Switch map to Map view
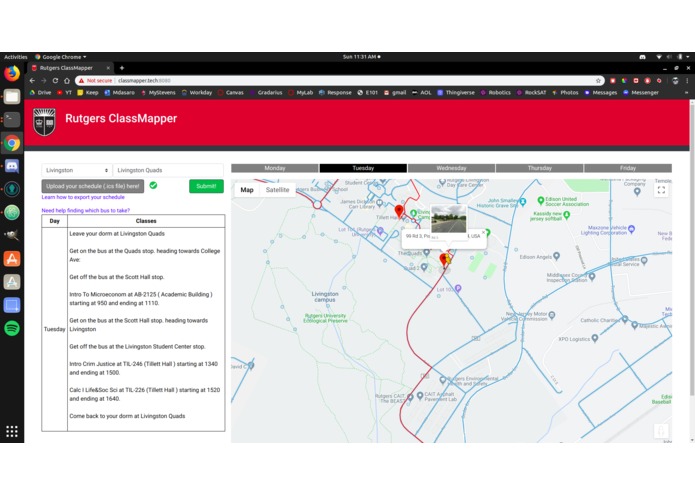 coord(247,190)
